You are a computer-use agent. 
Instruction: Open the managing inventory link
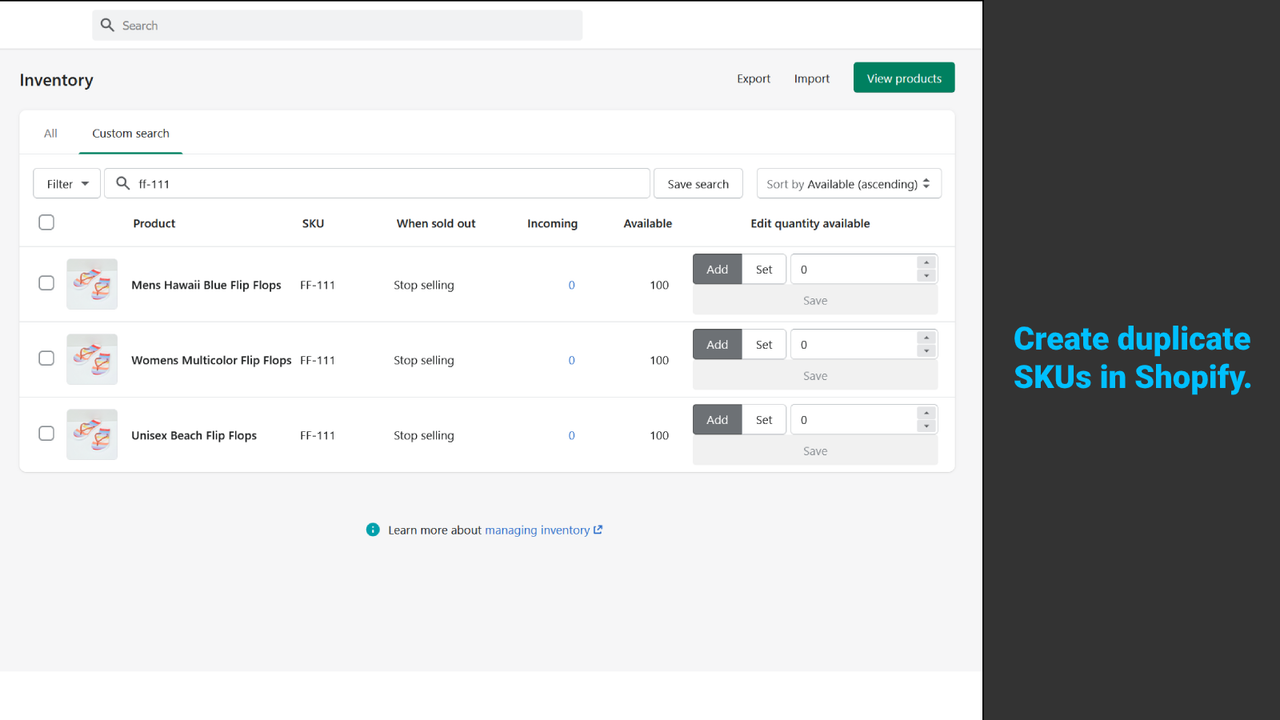click(537, 529)
